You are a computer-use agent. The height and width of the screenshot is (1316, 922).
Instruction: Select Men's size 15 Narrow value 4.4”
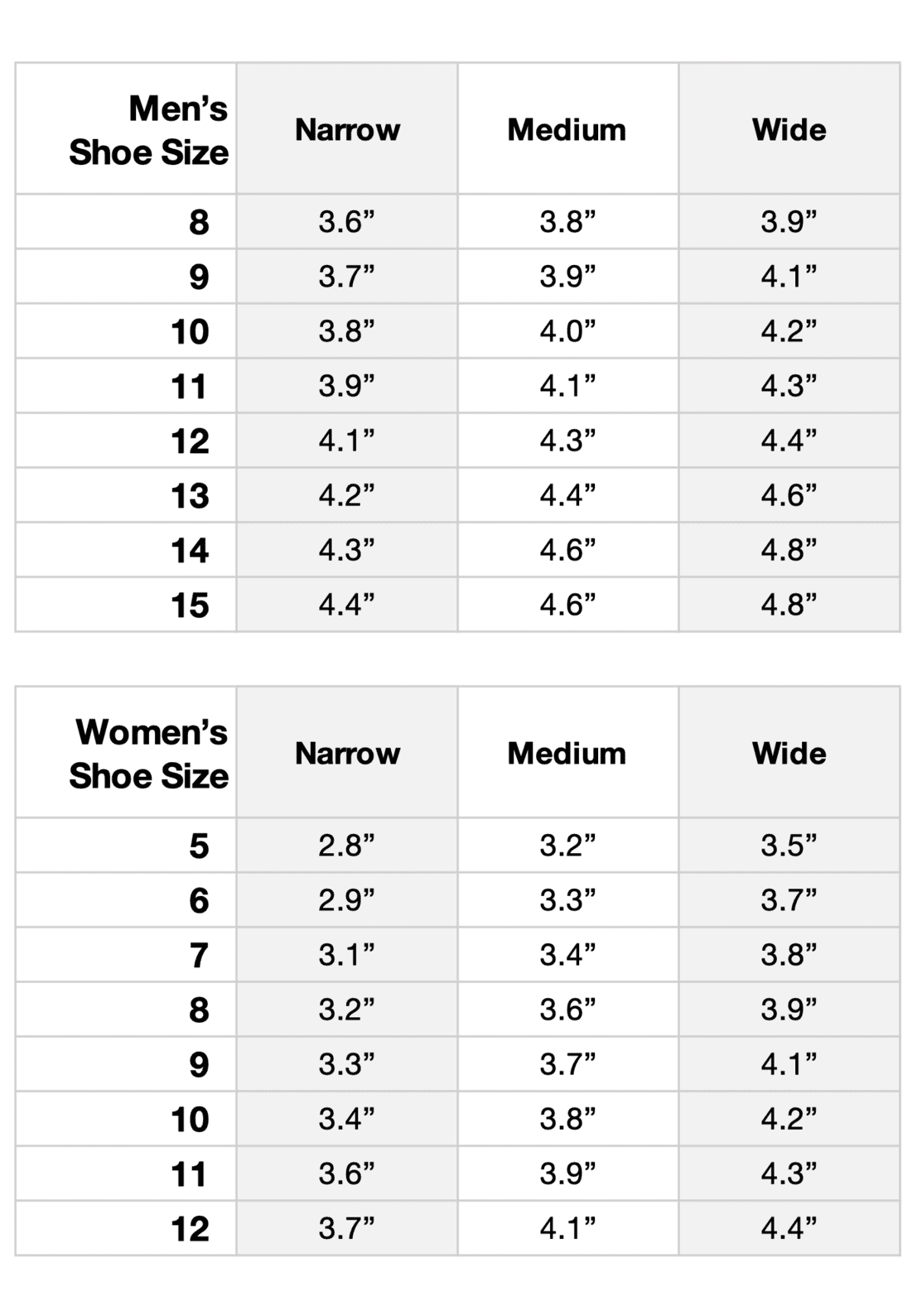point(347,605)
